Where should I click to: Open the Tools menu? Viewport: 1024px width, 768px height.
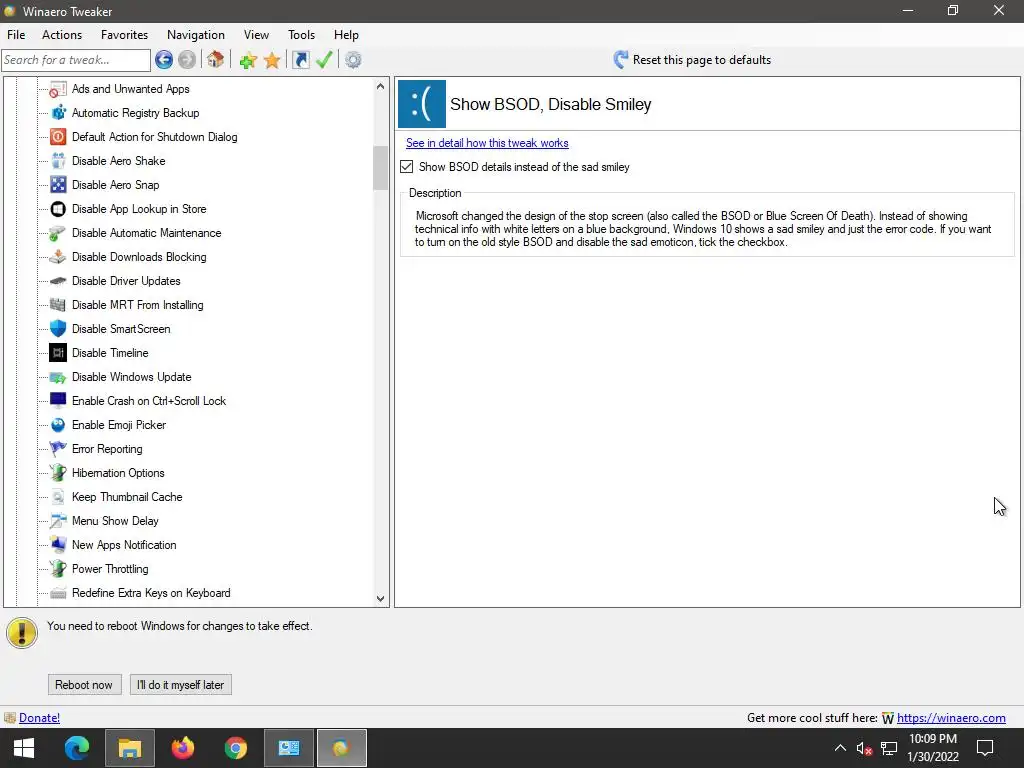301,35
